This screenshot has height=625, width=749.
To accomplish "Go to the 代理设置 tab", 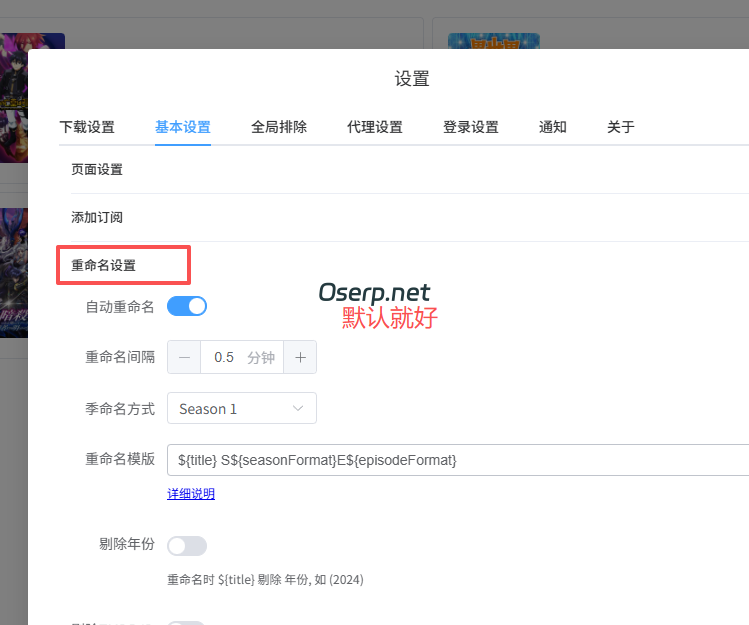I will coord(375,127).
